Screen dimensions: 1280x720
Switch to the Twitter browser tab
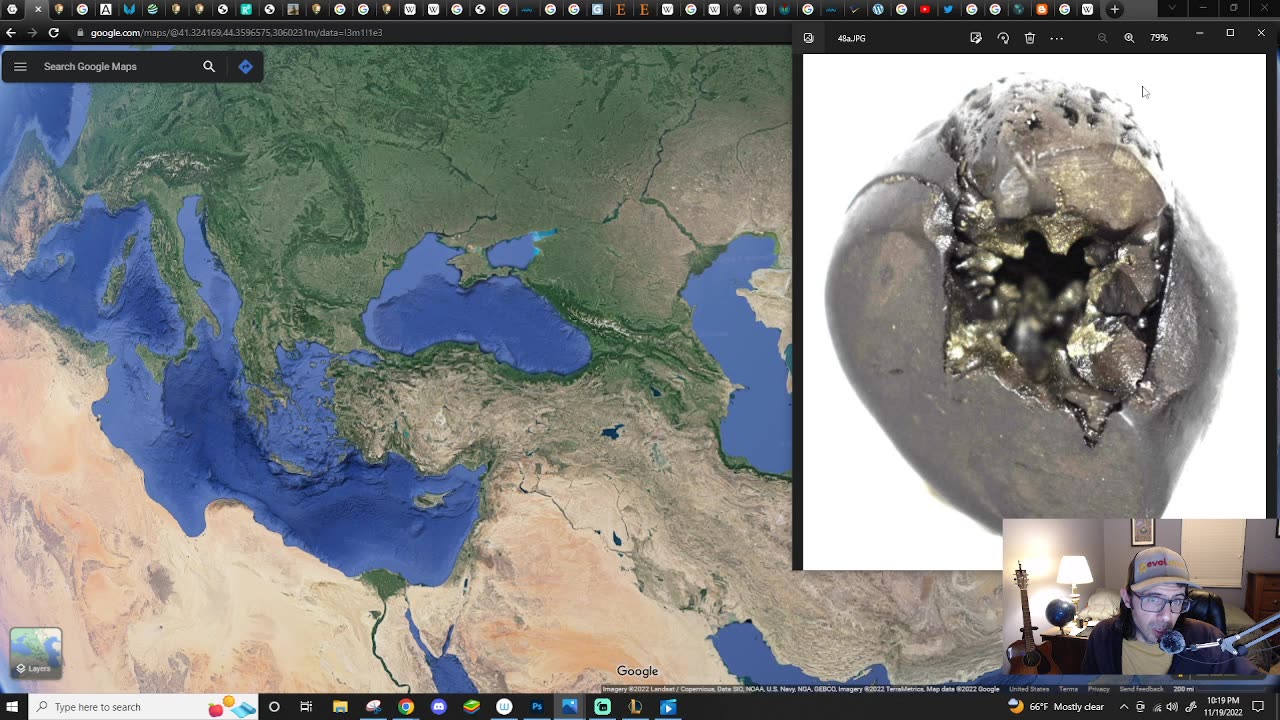pos(948,9)
